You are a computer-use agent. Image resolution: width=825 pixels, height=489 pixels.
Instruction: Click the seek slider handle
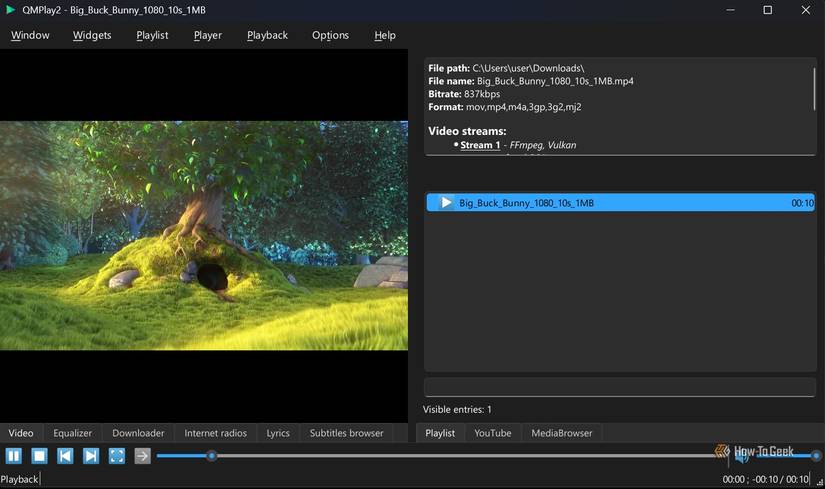point(212,456)
